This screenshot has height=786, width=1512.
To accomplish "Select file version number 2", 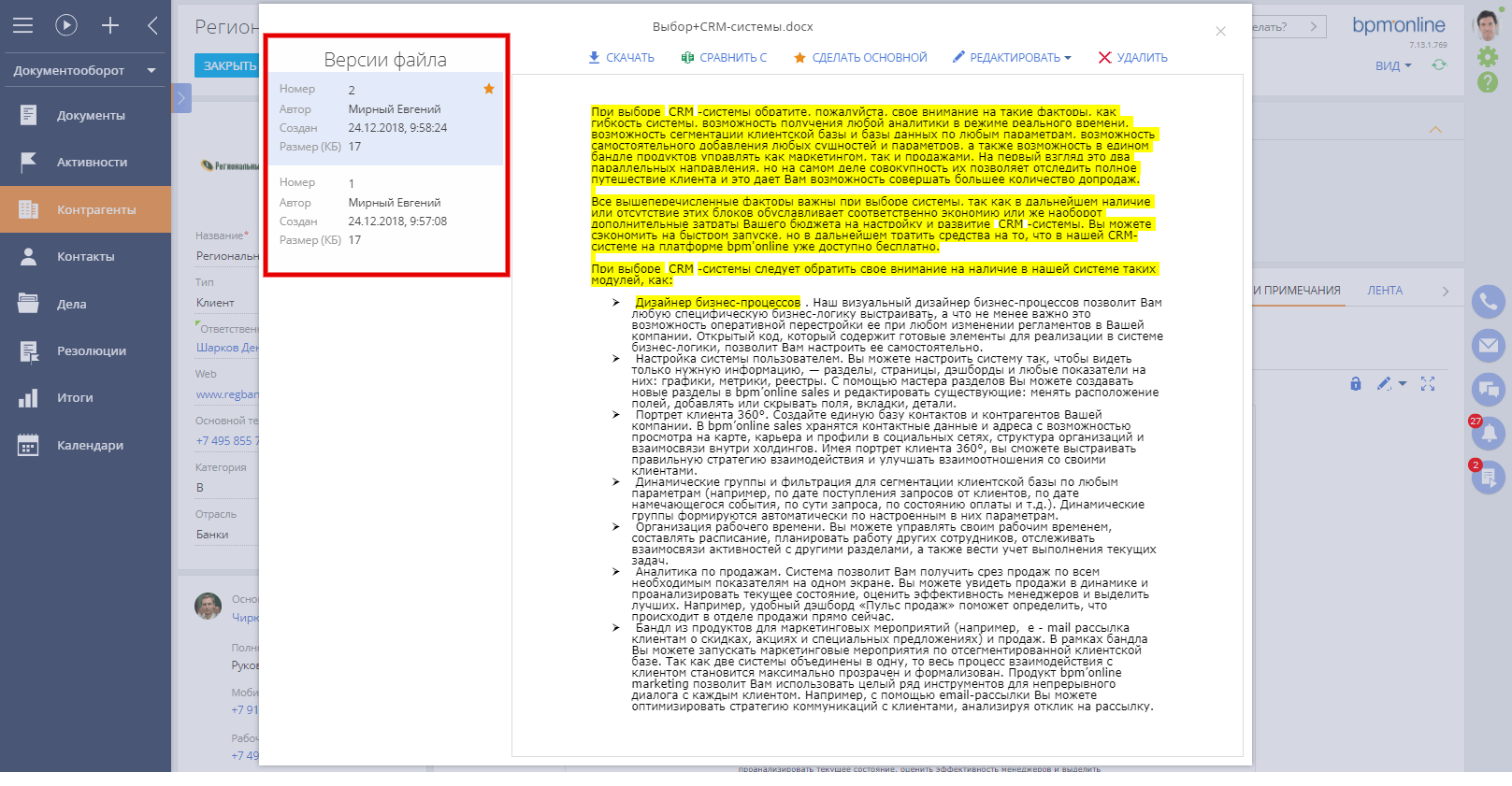I will coord(385,119).
